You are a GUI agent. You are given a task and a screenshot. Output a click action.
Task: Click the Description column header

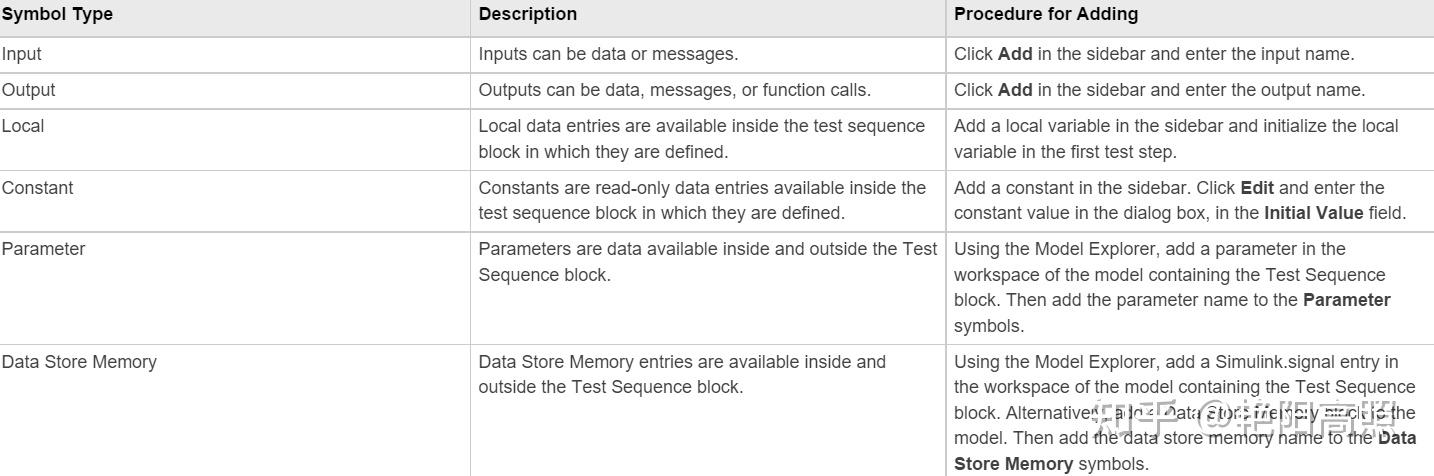click(x=527, y=14)
